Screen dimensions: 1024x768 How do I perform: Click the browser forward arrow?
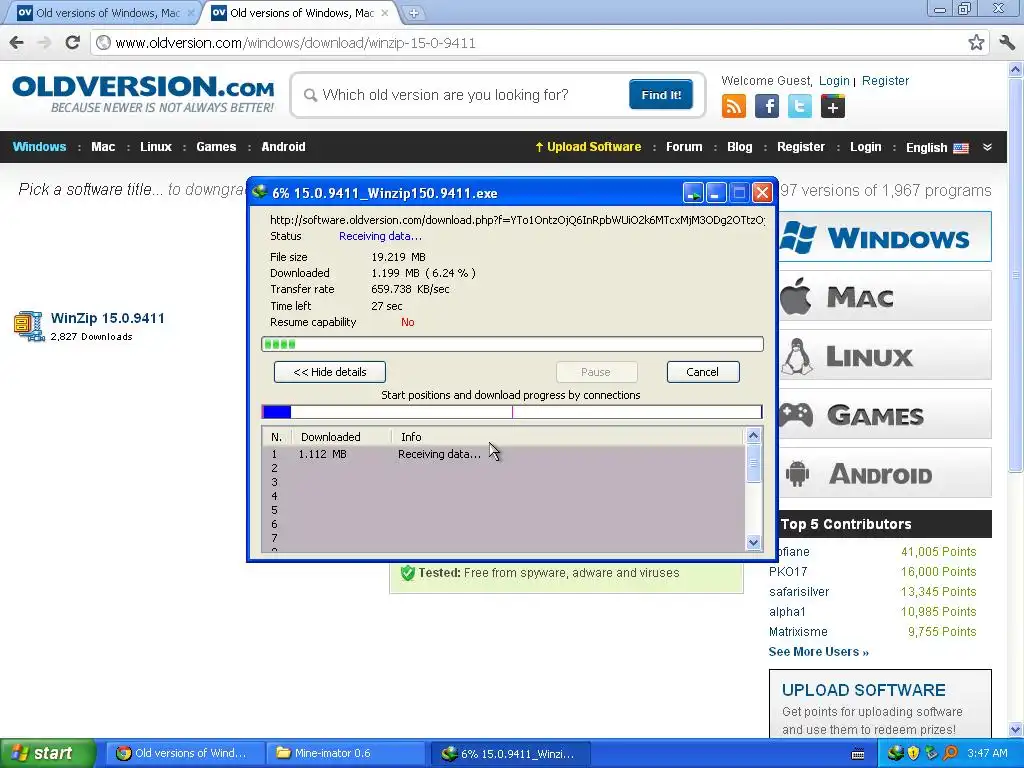point(44,42)
